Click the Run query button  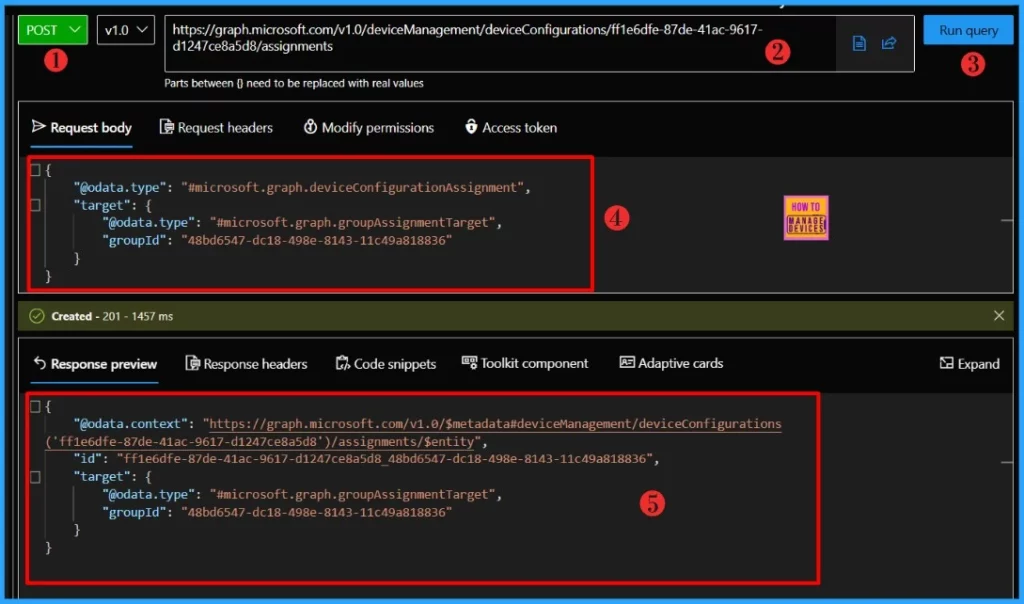click(968, 30)
